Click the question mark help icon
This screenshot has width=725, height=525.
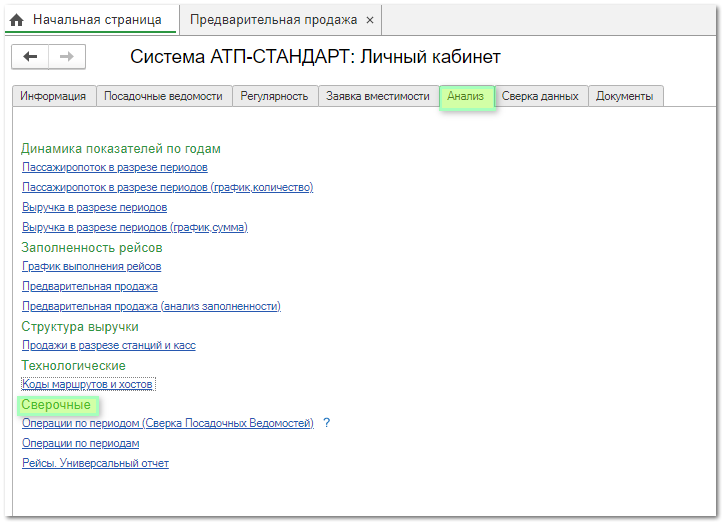(326, 423)
